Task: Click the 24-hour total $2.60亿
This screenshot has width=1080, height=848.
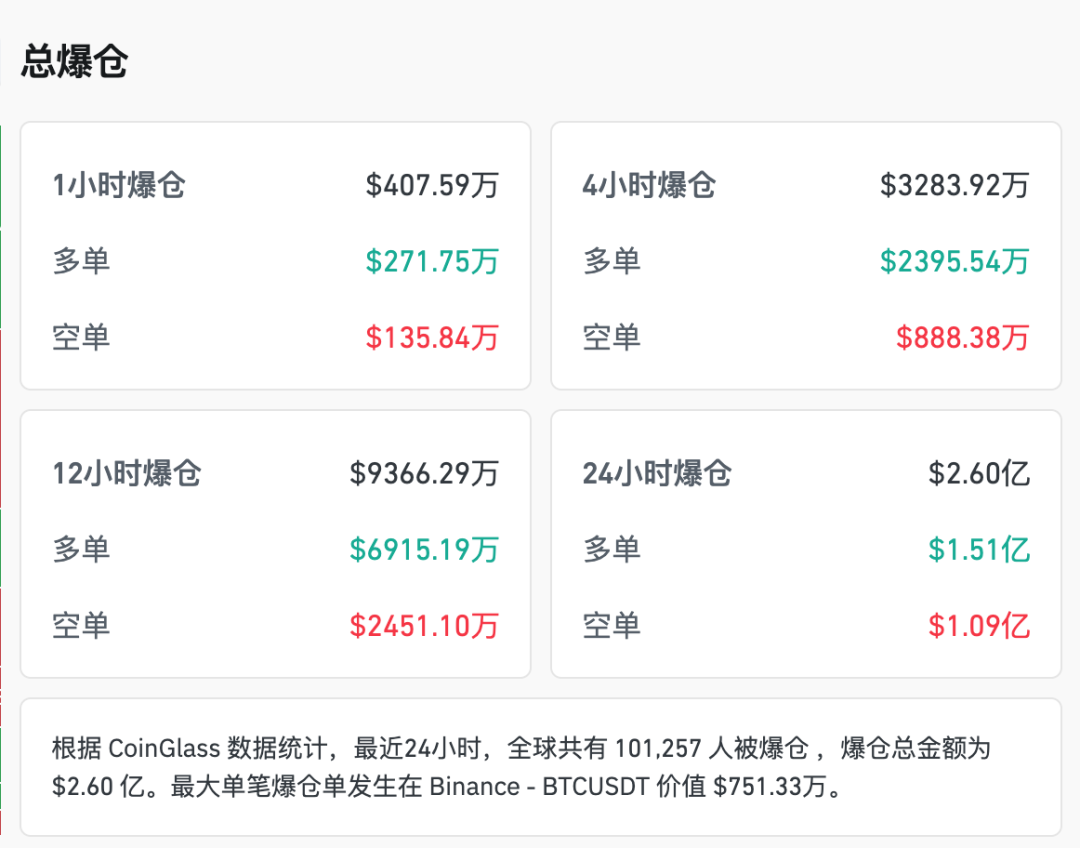Action: tap(979, 473)
